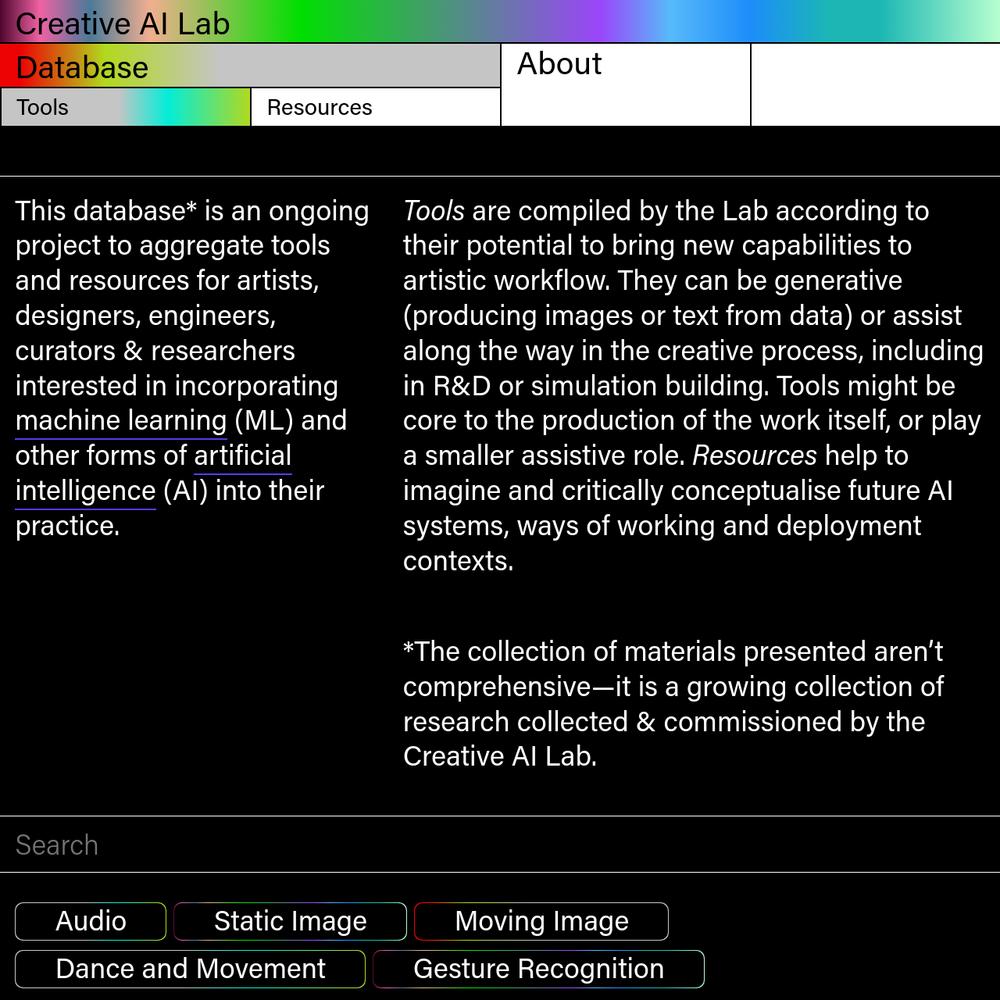Filter by the Static Image tag
Image resolution: width=1000 pixels, height=1000 pixels.
tap(290, 921)
